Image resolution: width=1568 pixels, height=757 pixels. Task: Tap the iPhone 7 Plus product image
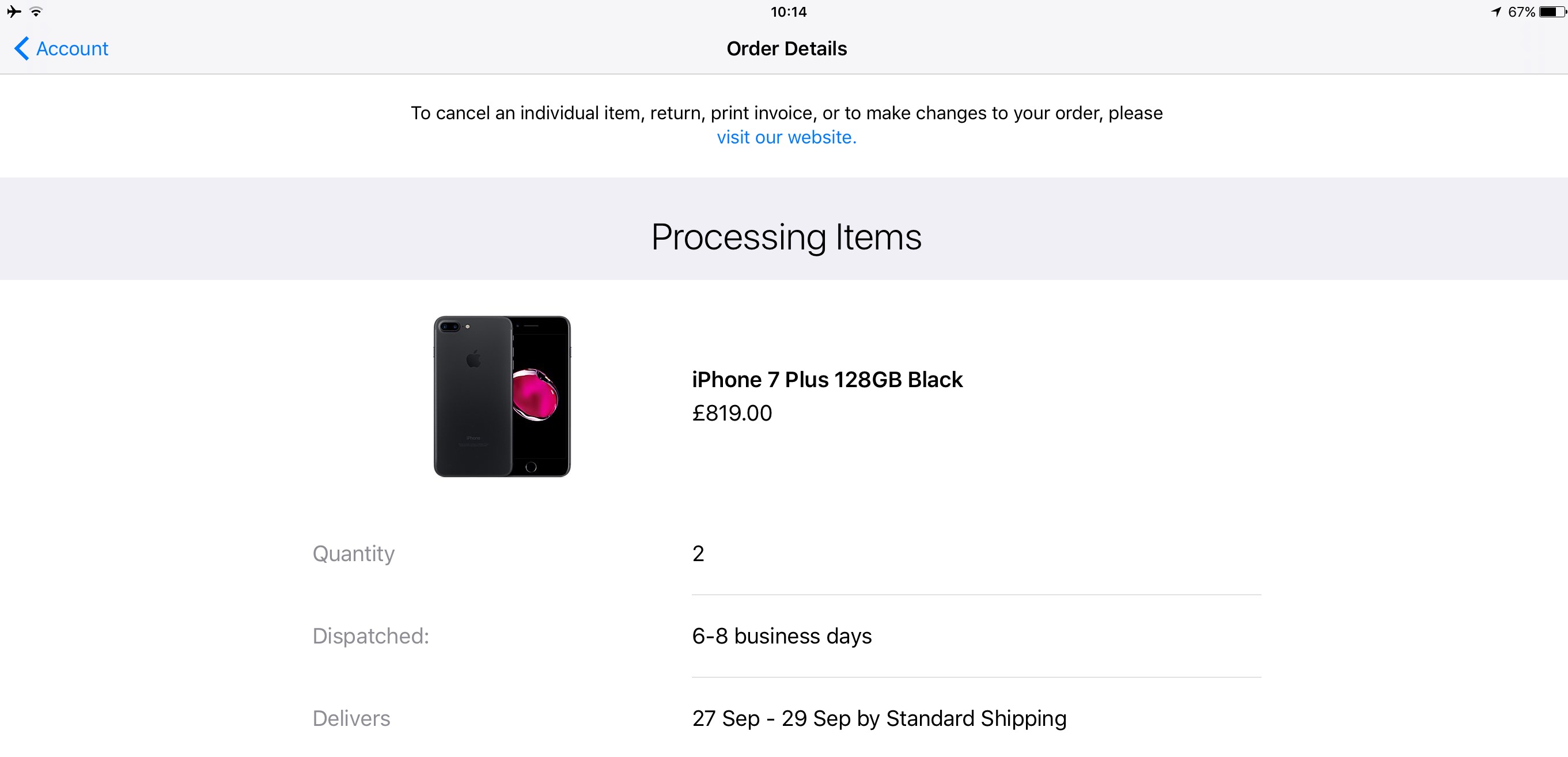[502, 396]
